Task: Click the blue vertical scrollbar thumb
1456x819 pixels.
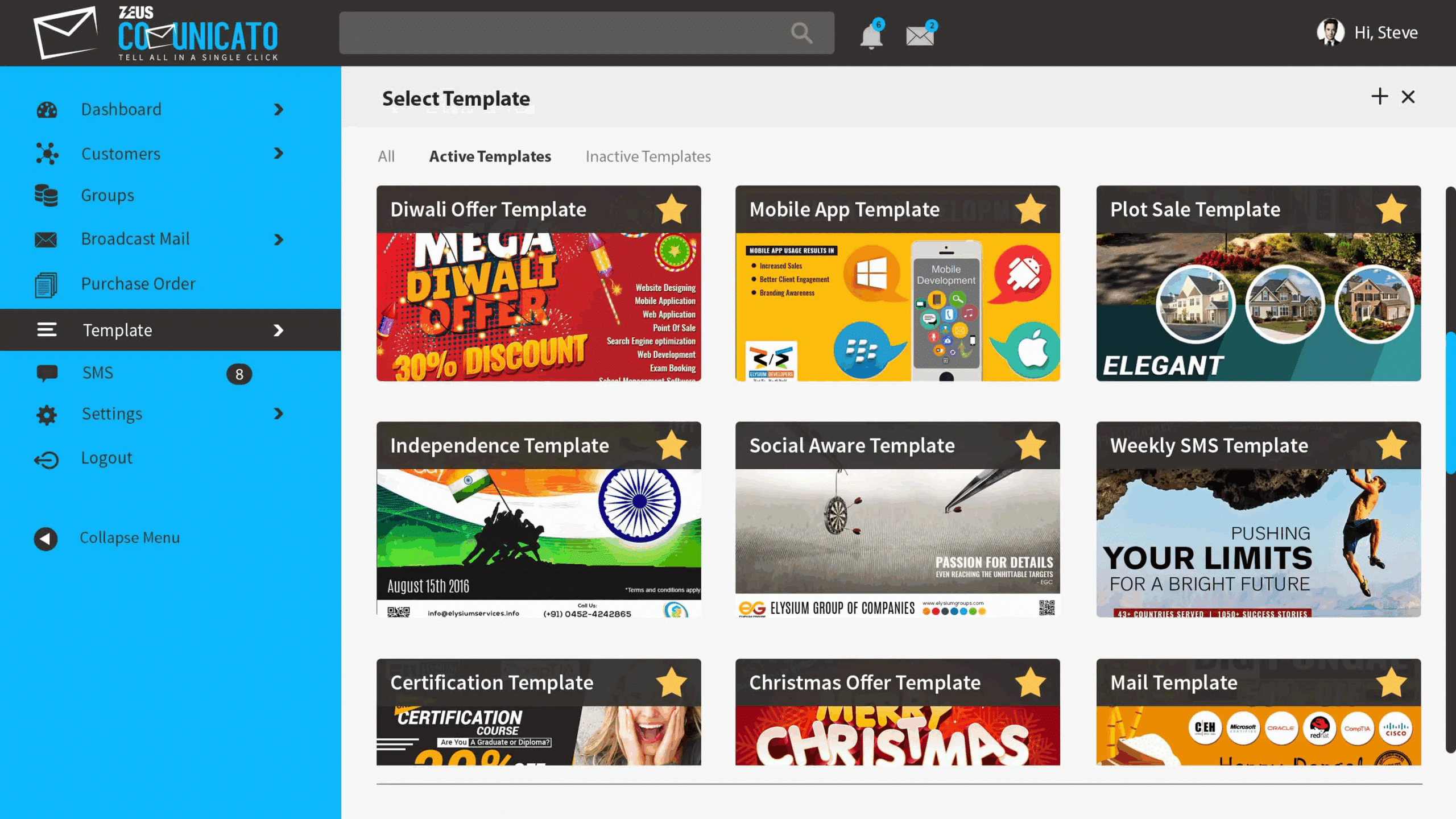Action: pyautogui.click(x=1450, y=404)
